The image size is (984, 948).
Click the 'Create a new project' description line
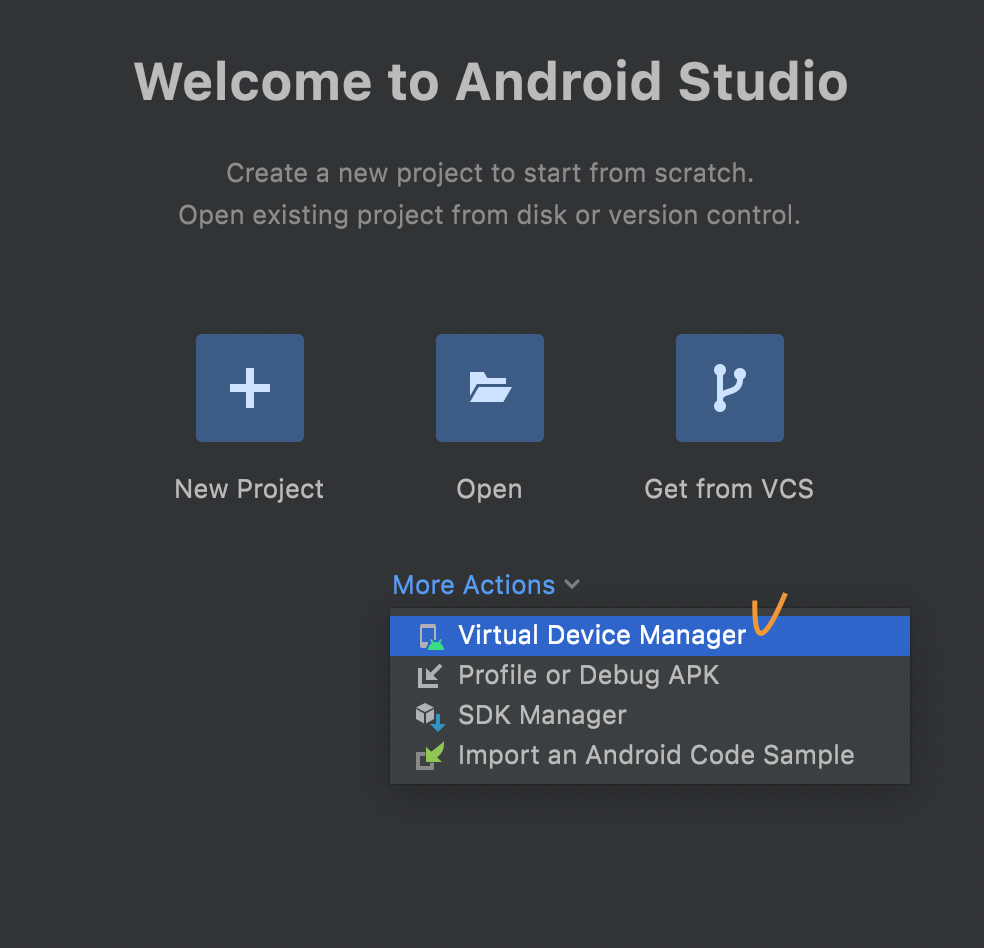(490, 173)
